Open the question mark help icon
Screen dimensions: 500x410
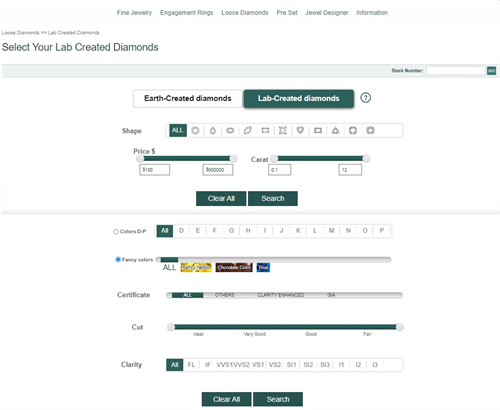pyautogui.click(x=366, y=98)
